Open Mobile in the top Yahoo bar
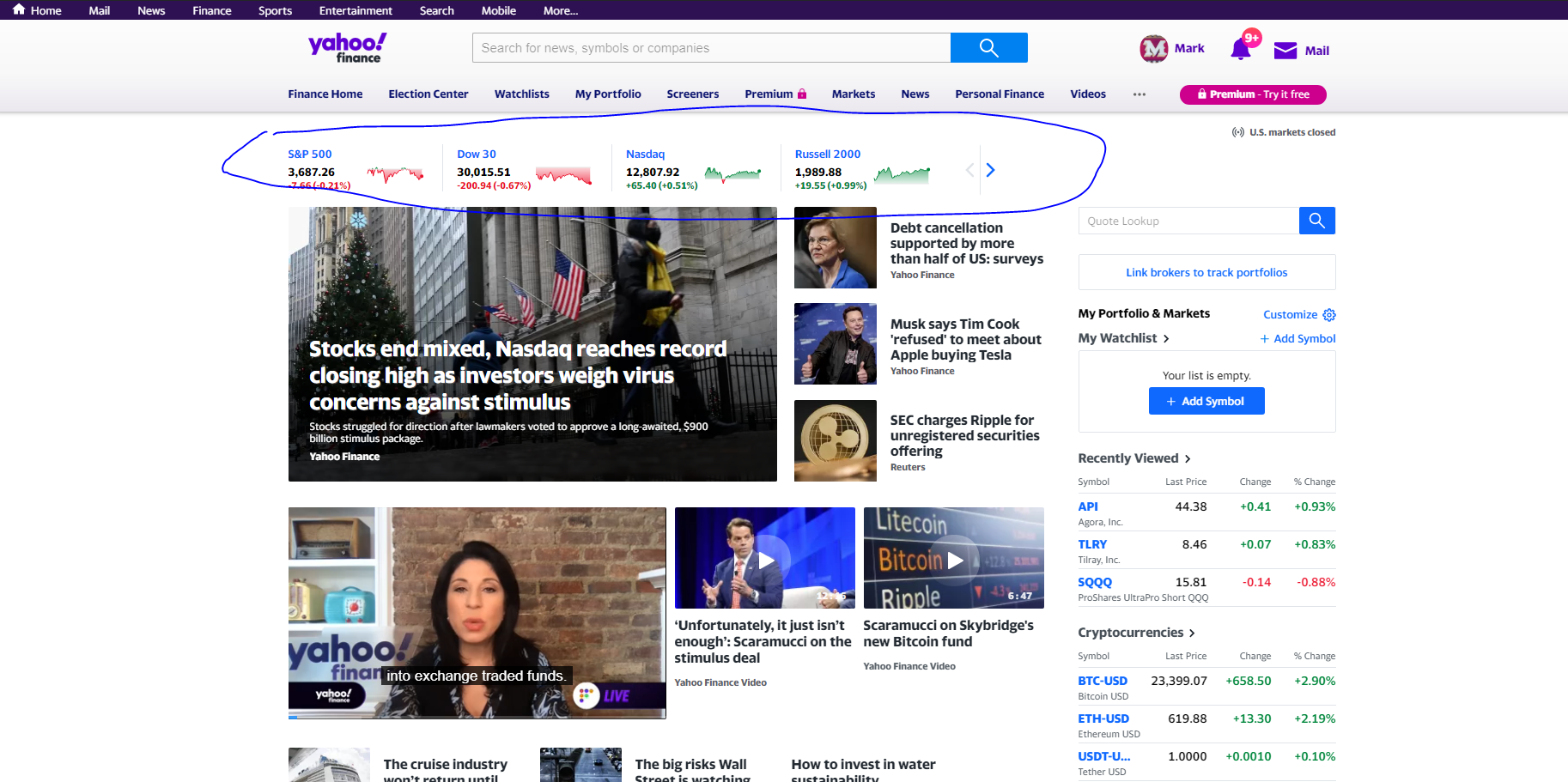1568x782 pixels. 498,10
